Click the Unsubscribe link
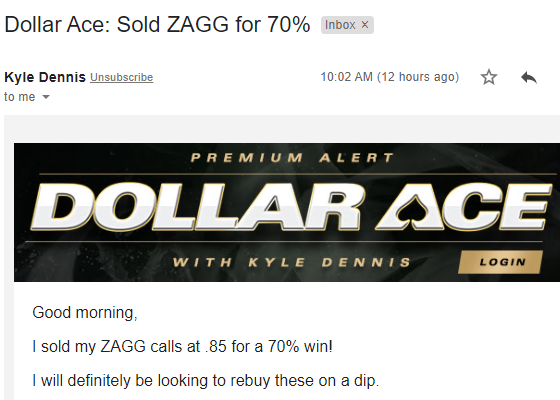 tap(121, 77)
